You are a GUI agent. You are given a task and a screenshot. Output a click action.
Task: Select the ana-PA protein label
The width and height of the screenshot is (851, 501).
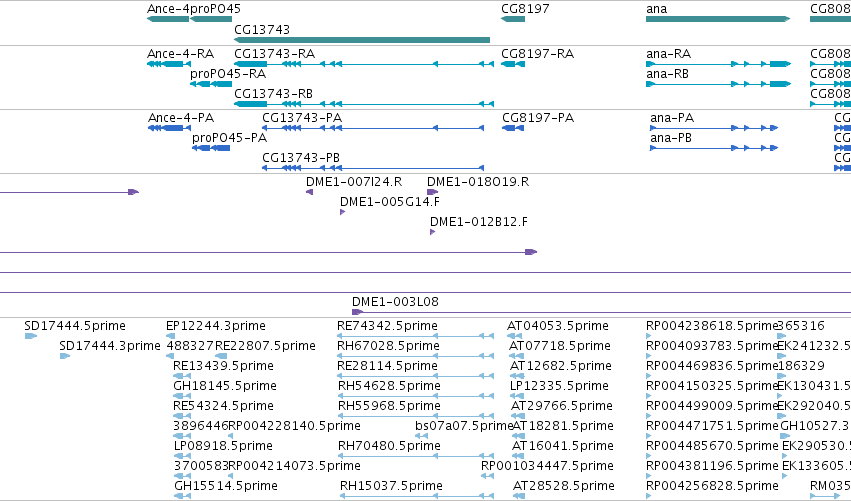click(672, 118)
